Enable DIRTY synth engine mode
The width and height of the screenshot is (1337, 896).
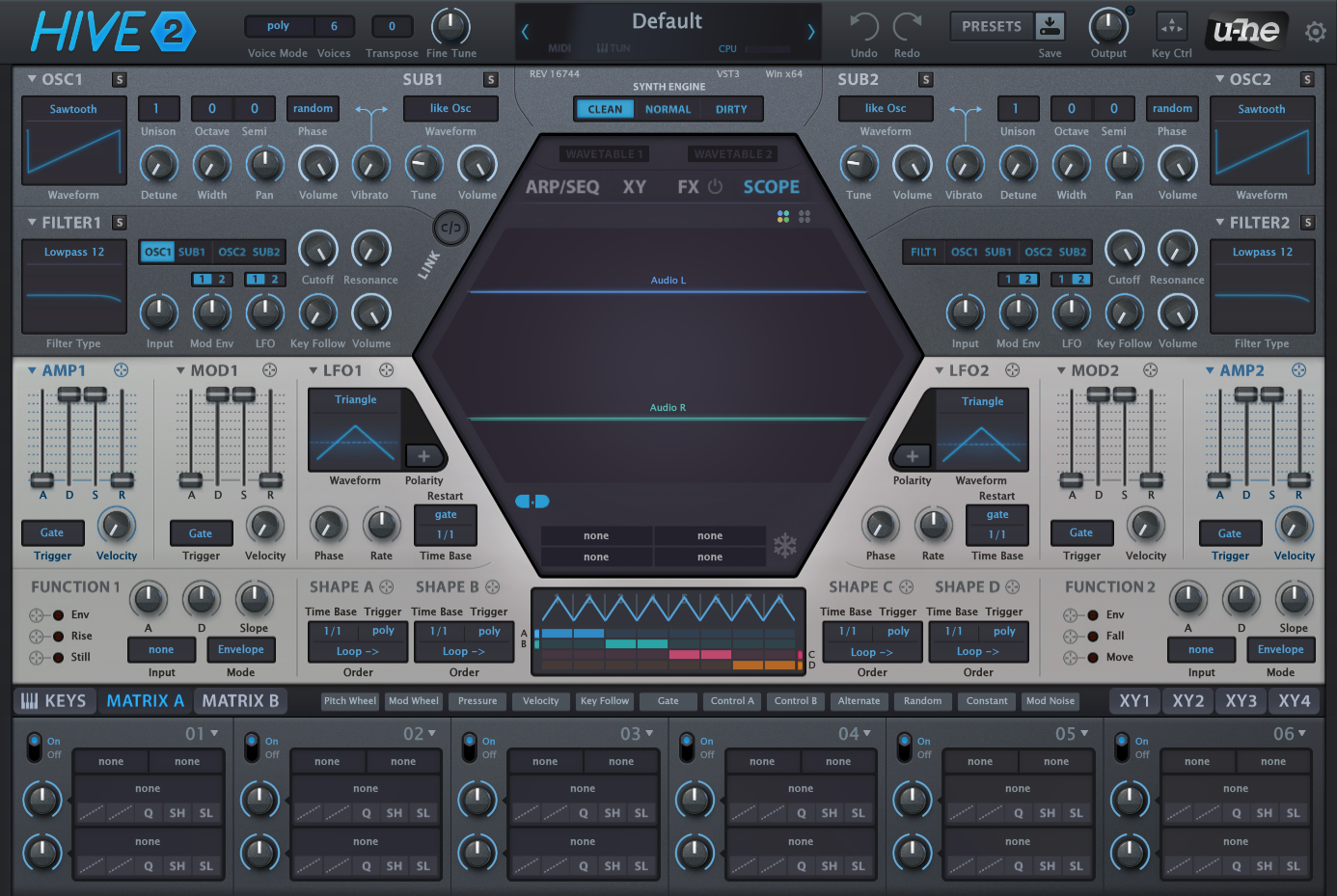(x=730, y=110)
